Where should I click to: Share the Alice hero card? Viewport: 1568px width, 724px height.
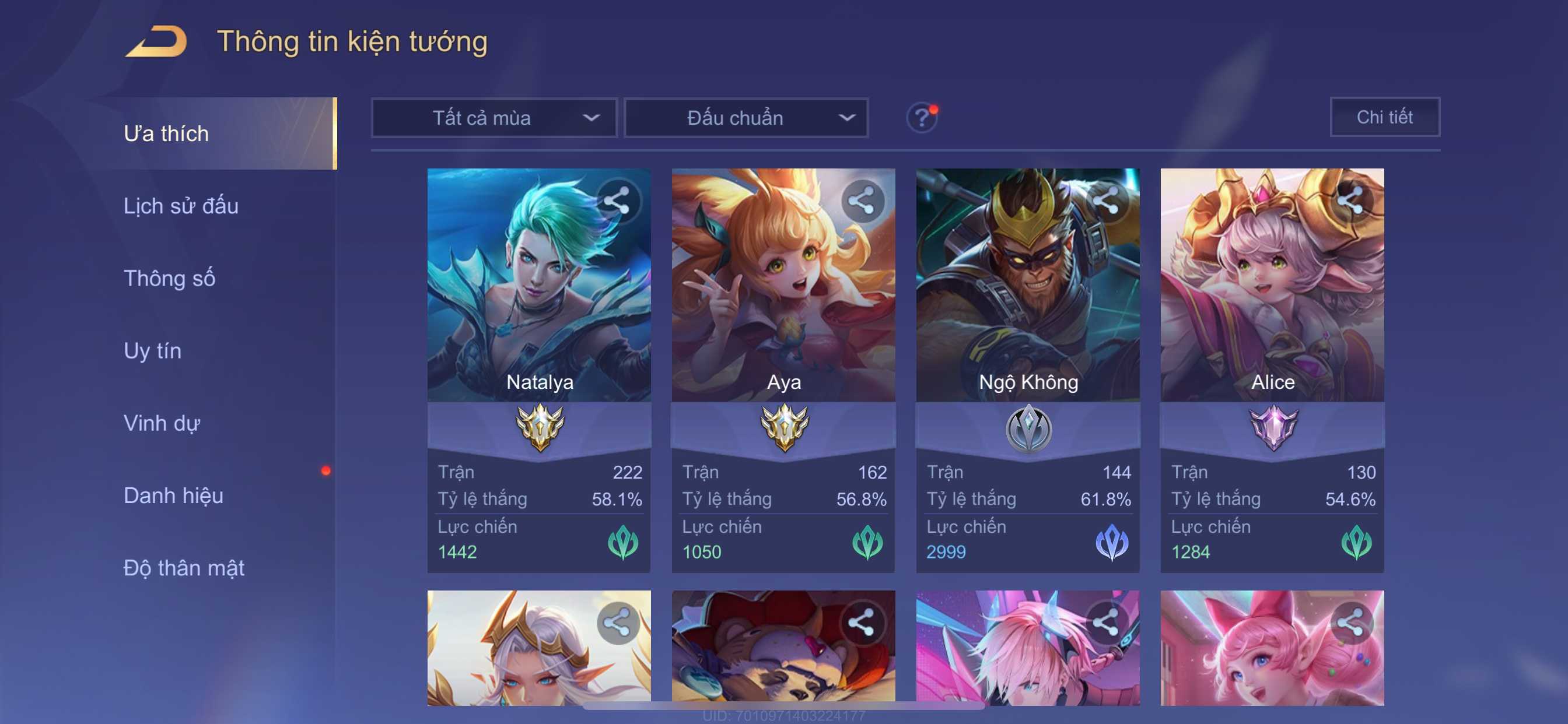coord(1350,201)
